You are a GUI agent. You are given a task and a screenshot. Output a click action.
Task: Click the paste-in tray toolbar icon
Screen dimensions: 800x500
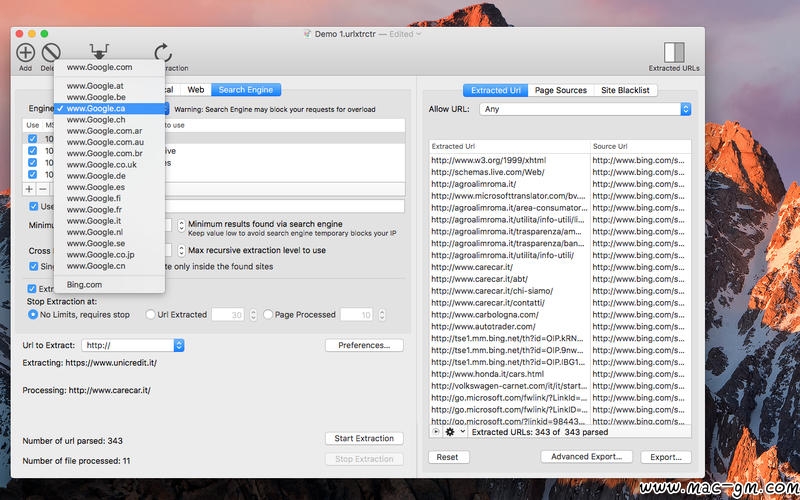coord(99,51)
